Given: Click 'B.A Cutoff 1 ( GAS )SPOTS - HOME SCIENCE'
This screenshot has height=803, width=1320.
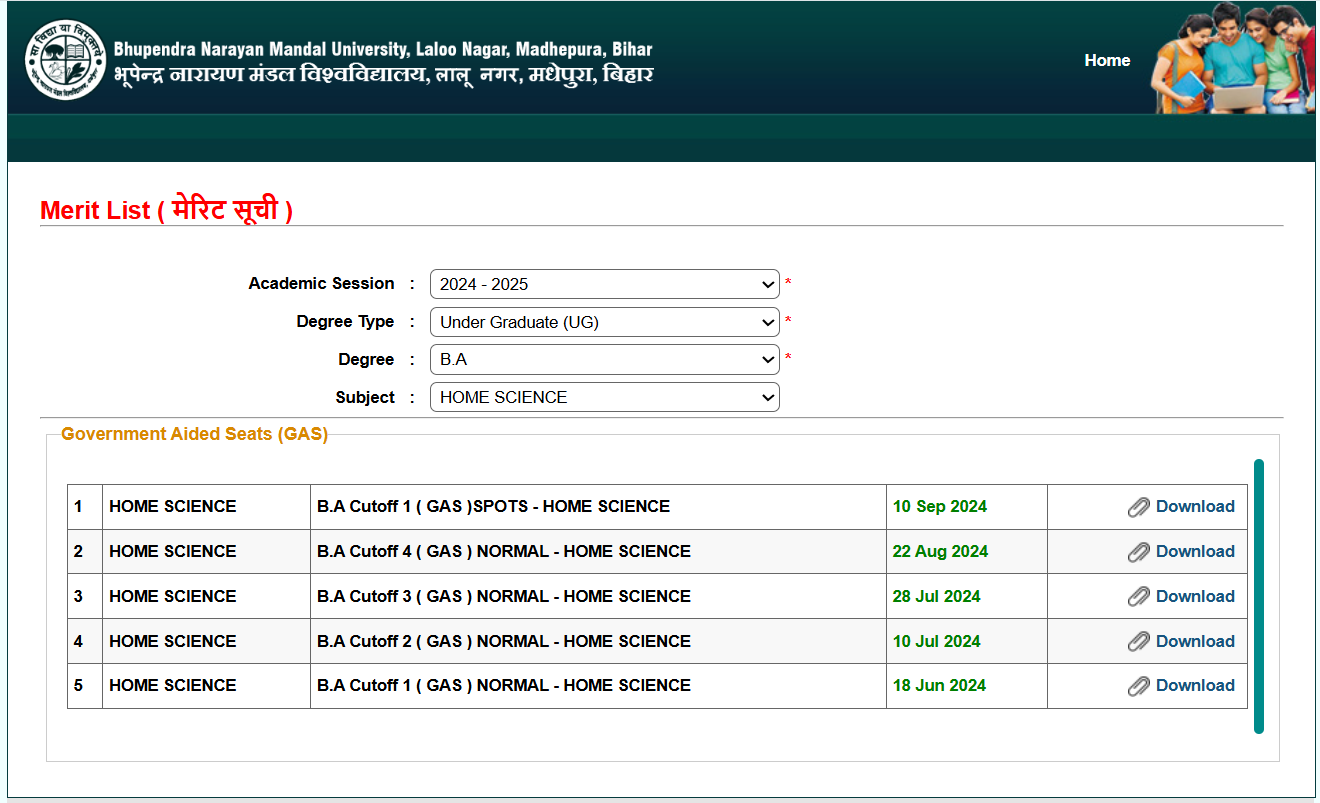Looking at the screenshot, I should [x=494, y=506].
